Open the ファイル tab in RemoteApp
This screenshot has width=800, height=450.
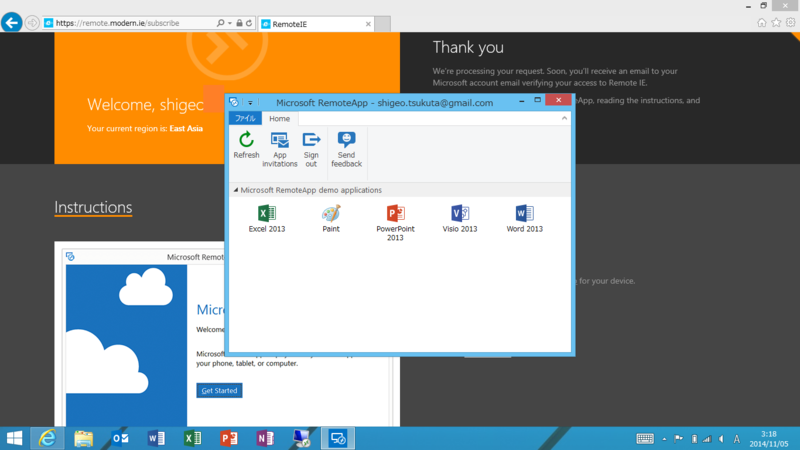[245, 118]
